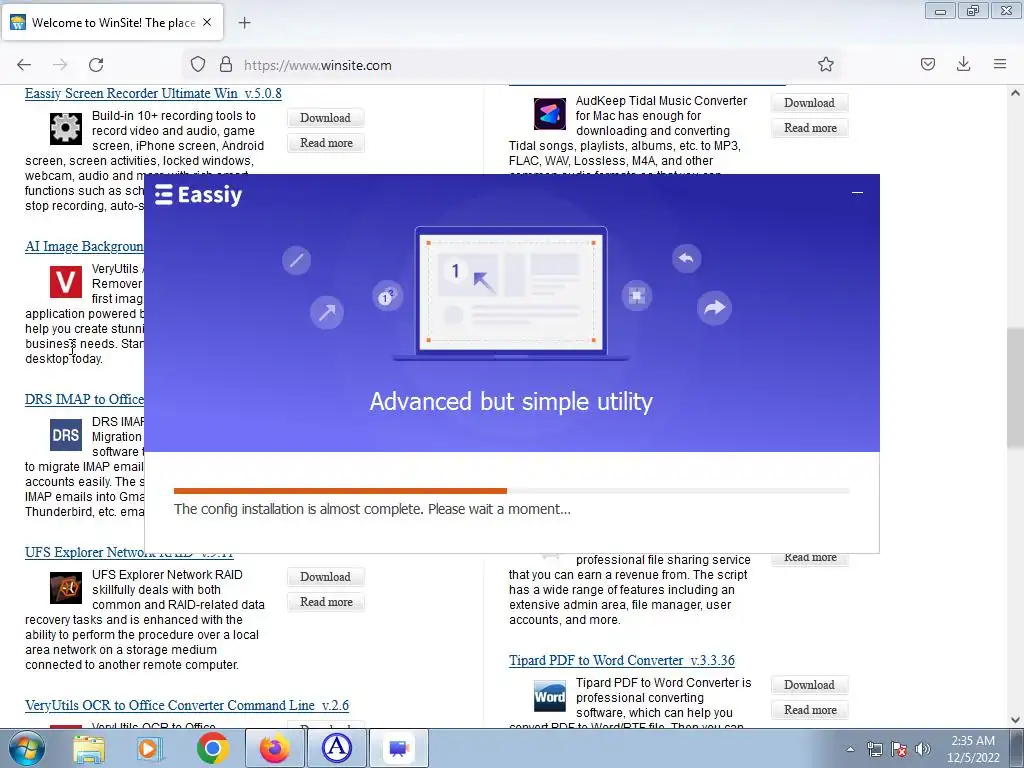Click the network tray icon
The height and width of the screenshot is (768, 1024).
tap(874, 749)
